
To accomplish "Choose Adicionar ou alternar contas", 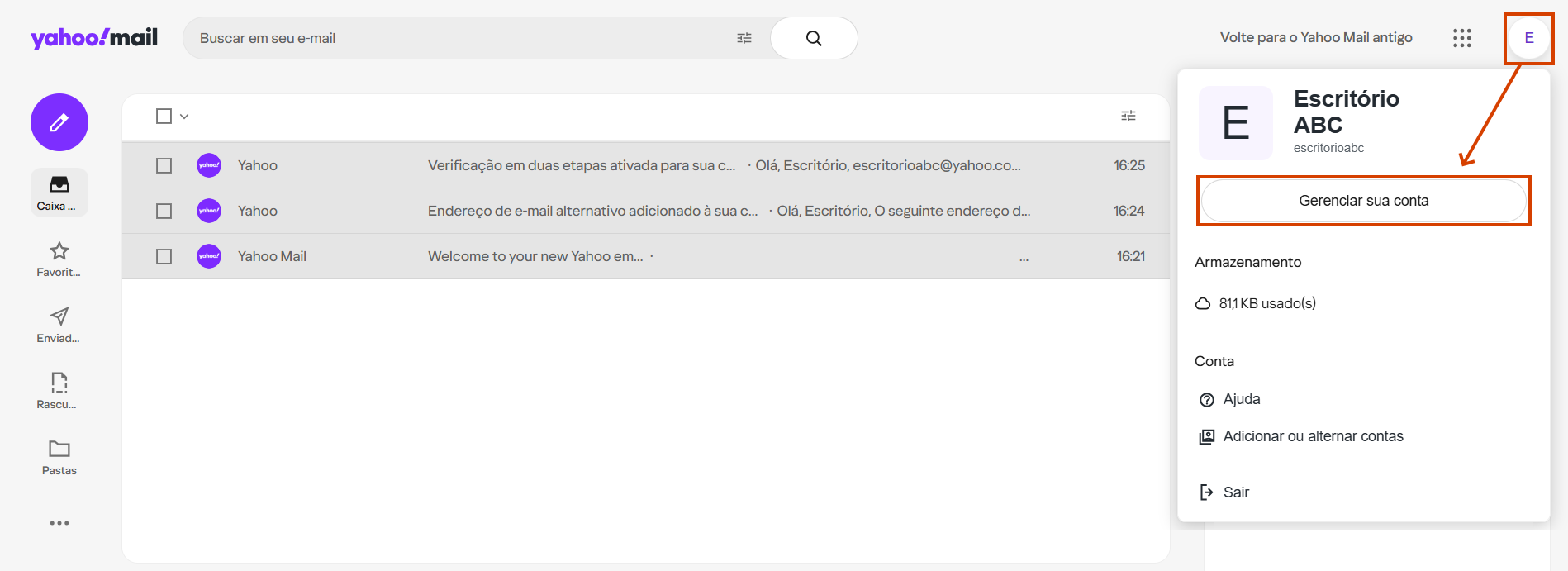I will click(1314, 436).
